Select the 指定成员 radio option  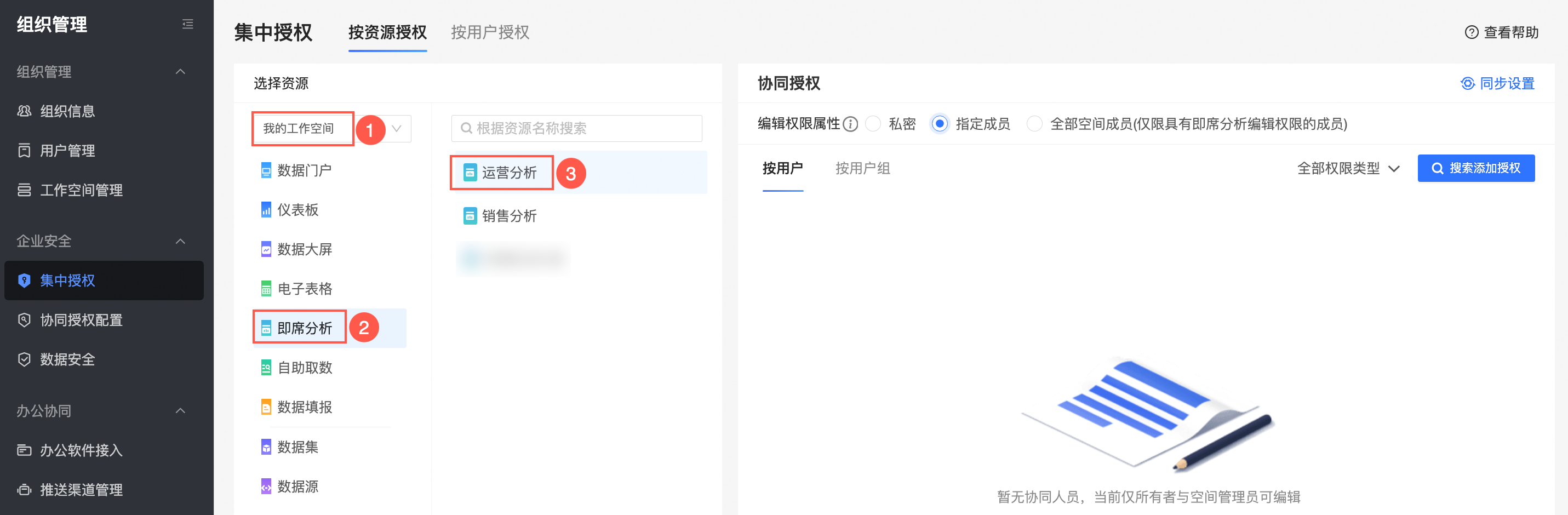coord(940,124)
